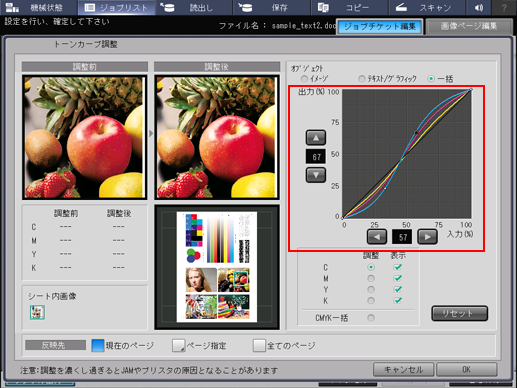The height and width of the screenshot is (388, 517).
Task: Move input value left with arrow button
Action: click(377, 237)
